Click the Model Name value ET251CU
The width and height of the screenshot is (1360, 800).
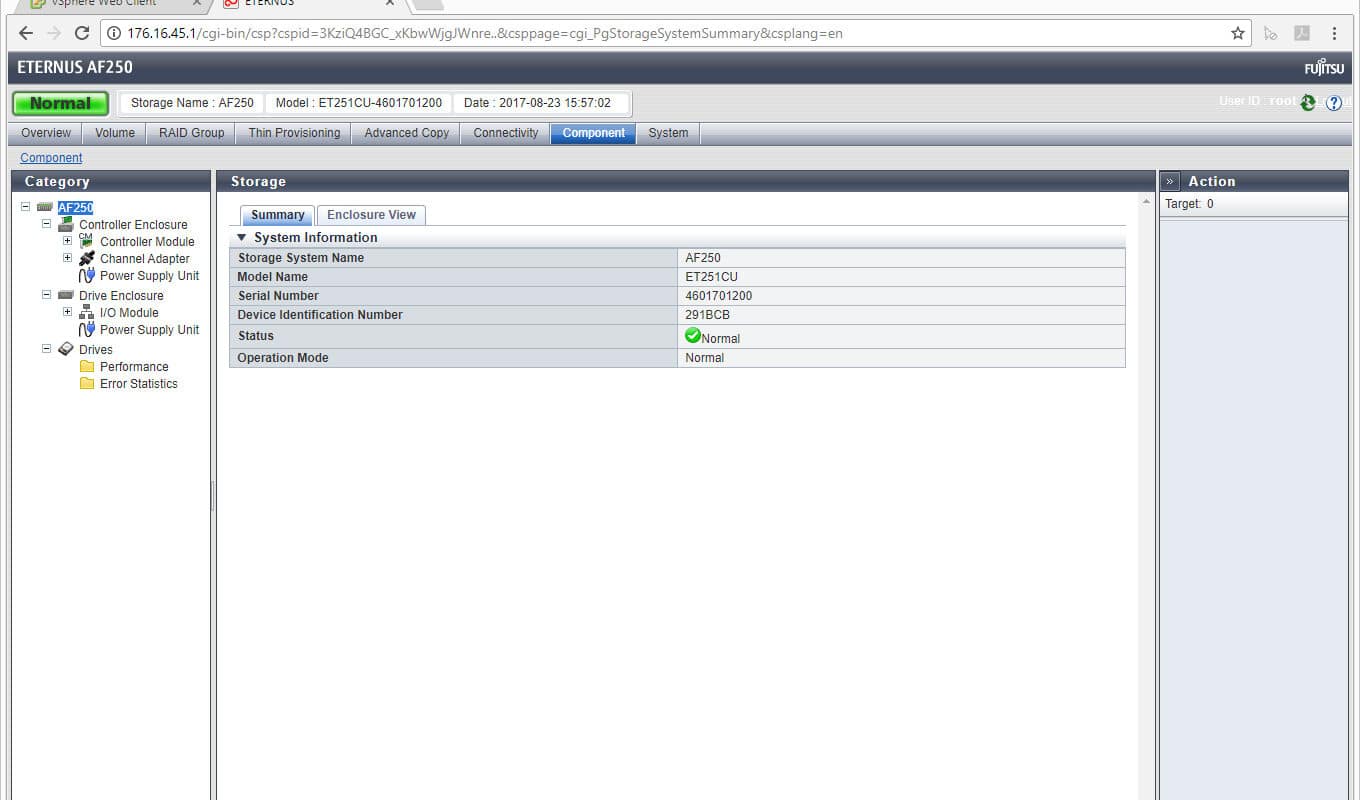tap(712, 277)
